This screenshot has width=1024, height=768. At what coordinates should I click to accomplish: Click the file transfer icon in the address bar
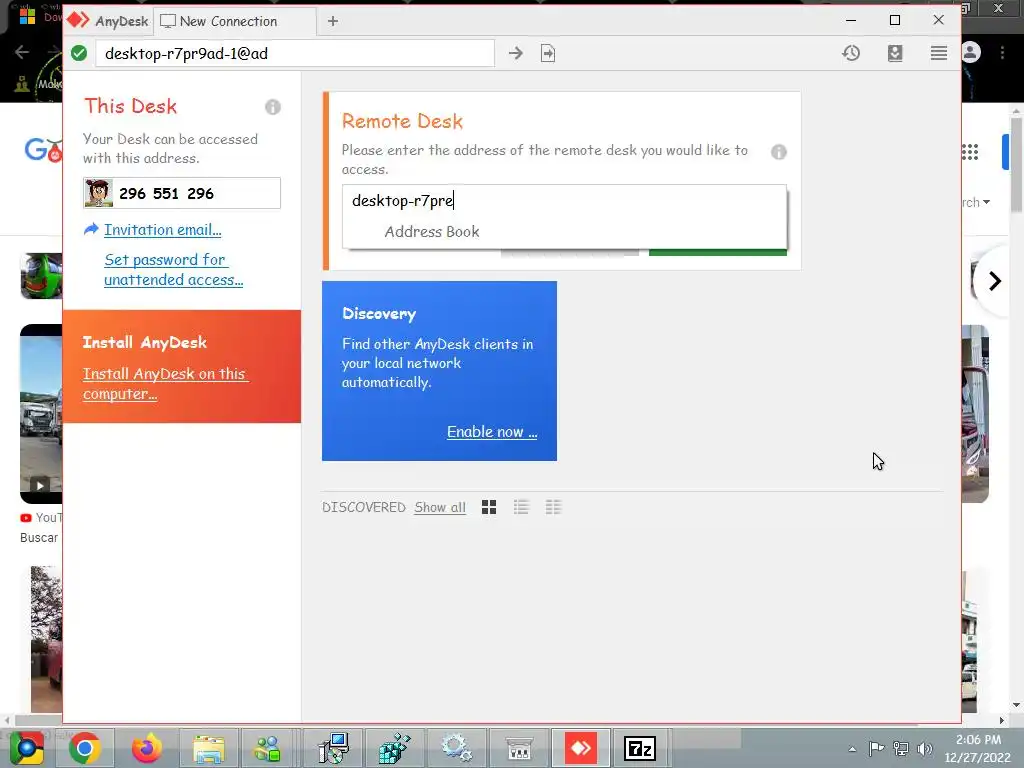(548, 53)
